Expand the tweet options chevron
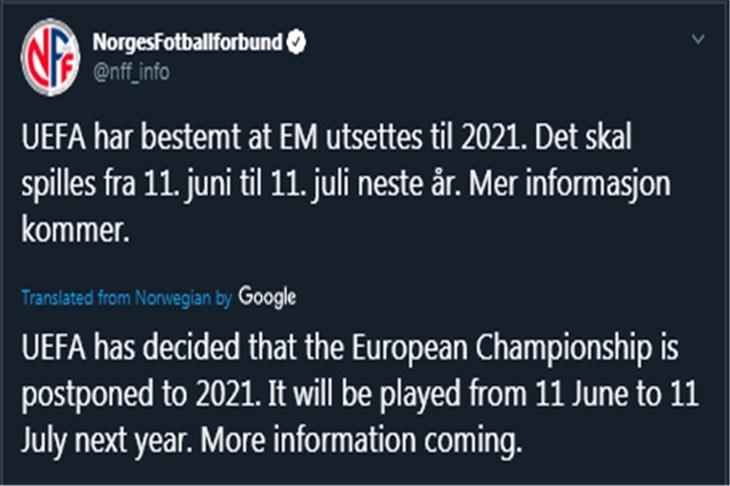Image resolution: width=730 pixels, height=486 pixels. pos(697,39)
